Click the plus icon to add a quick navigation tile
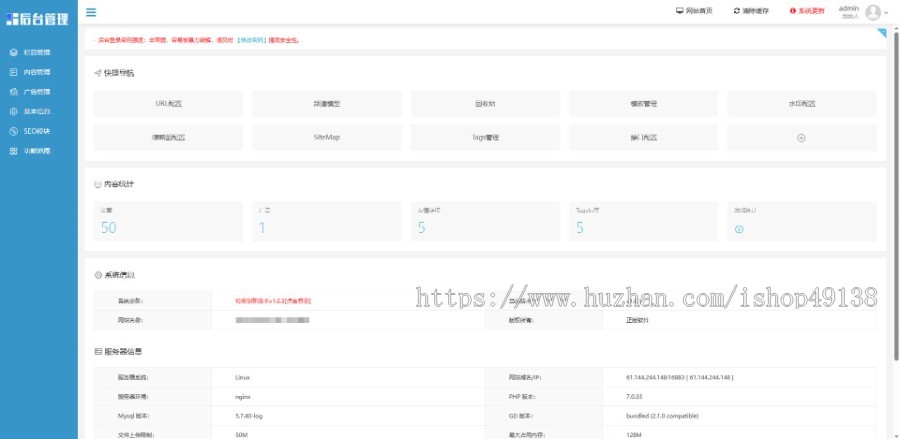This screenshot has width=900, height=439. (x=801, y=138)
